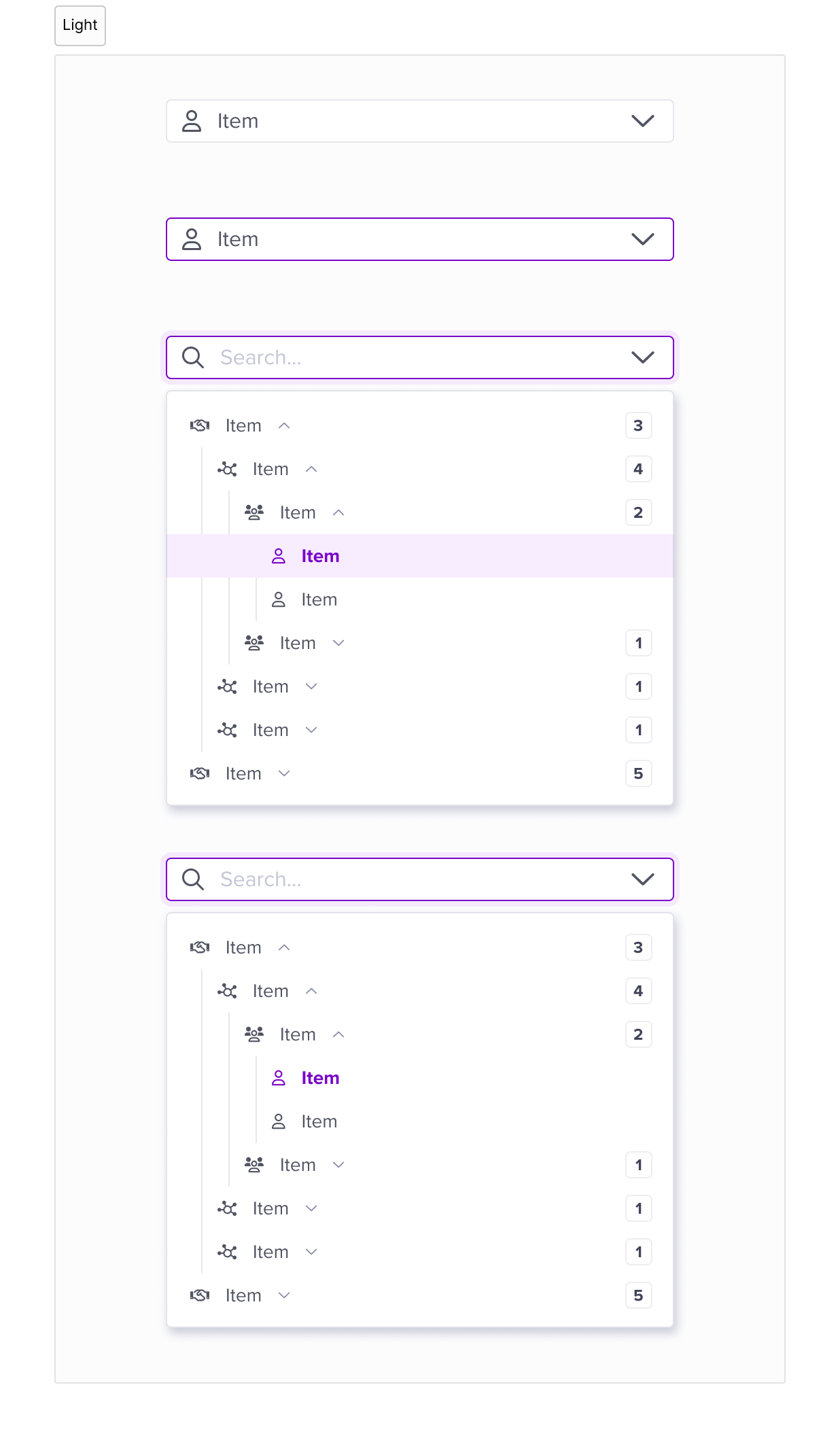Click the handshake icon of the Item with badge 5 in the second tree
This screenshot has width=840, height=1438.
click(200, 1295)
